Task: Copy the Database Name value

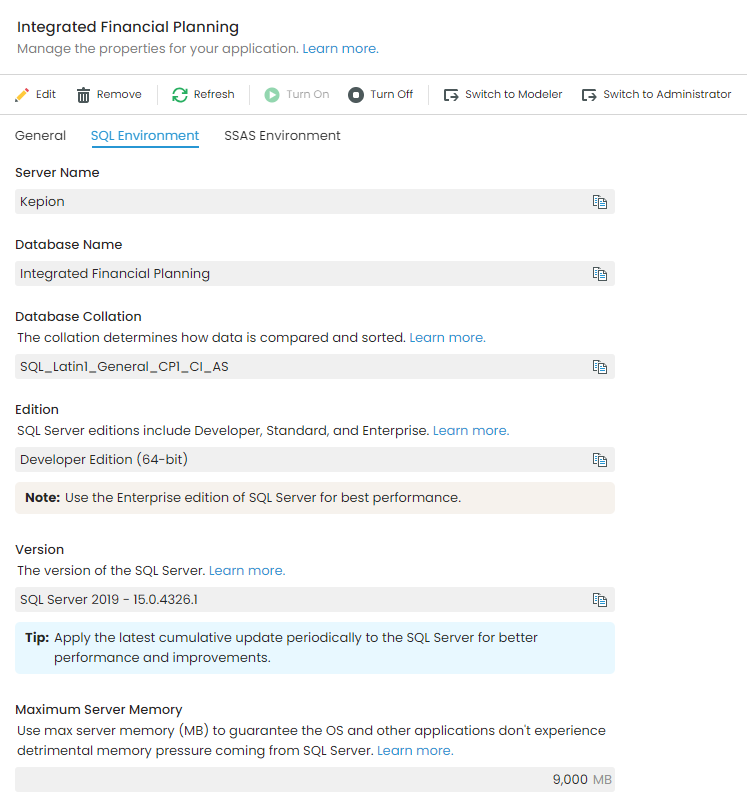Action: [x=600, y=273]
